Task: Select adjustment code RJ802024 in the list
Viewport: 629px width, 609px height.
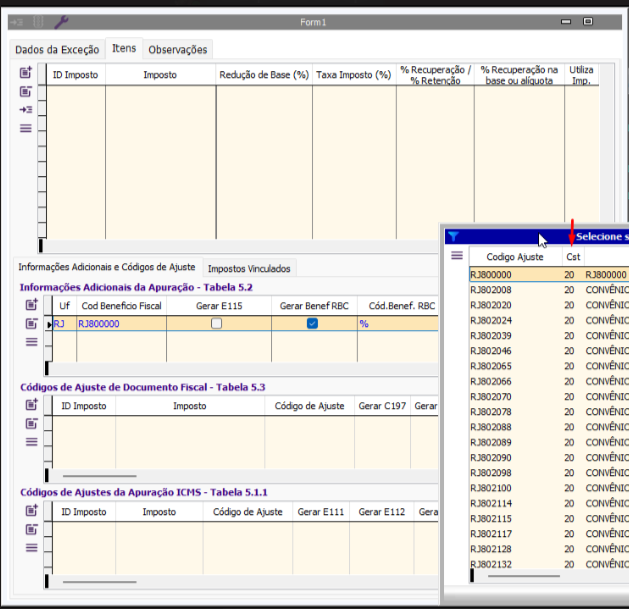Action: pyautogui.click(x=491, y=320)
